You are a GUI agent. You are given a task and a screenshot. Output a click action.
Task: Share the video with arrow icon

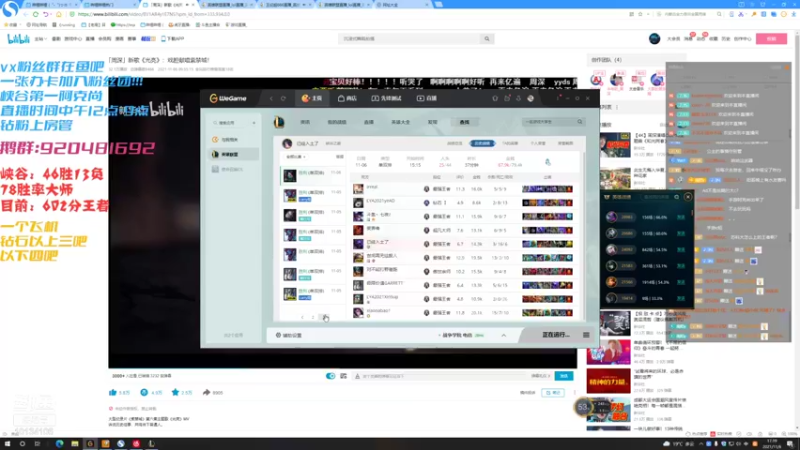[206, 392]
